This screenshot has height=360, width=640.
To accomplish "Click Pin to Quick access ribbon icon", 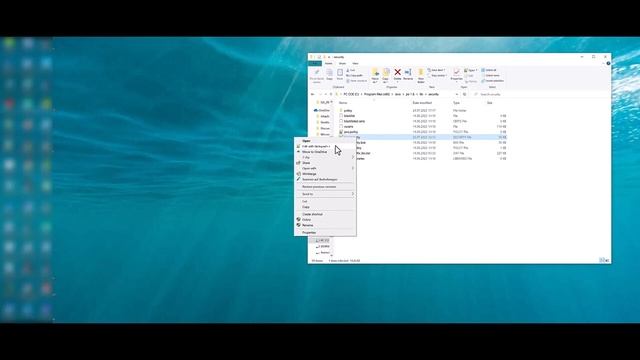I will (x=316, y=75).
